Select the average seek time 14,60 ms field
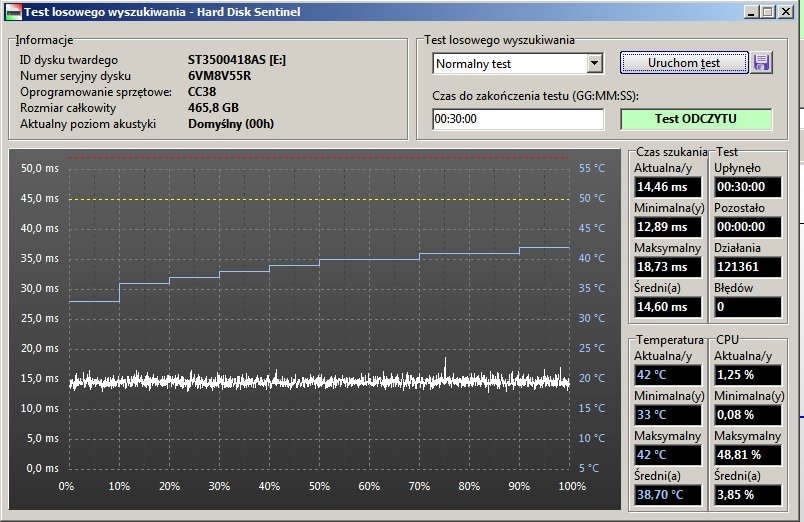Image resolution: width=804 pixels, height=522 pixels. tap(667, 307)
